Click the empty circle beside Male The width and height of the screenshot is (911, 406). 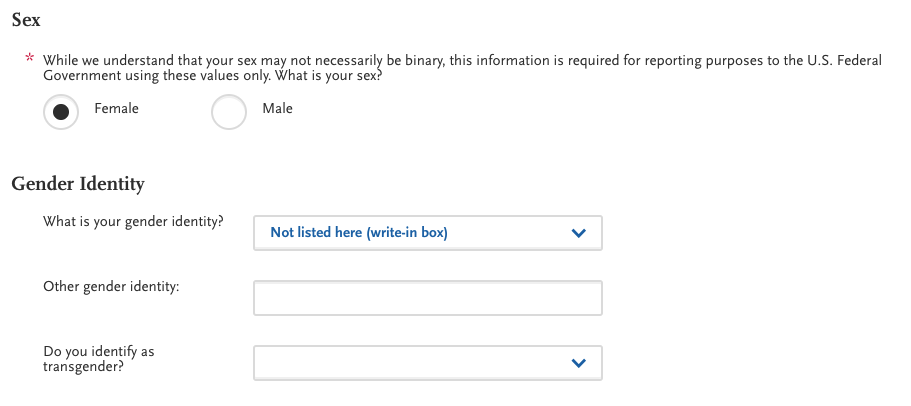[x=229, y=112]
